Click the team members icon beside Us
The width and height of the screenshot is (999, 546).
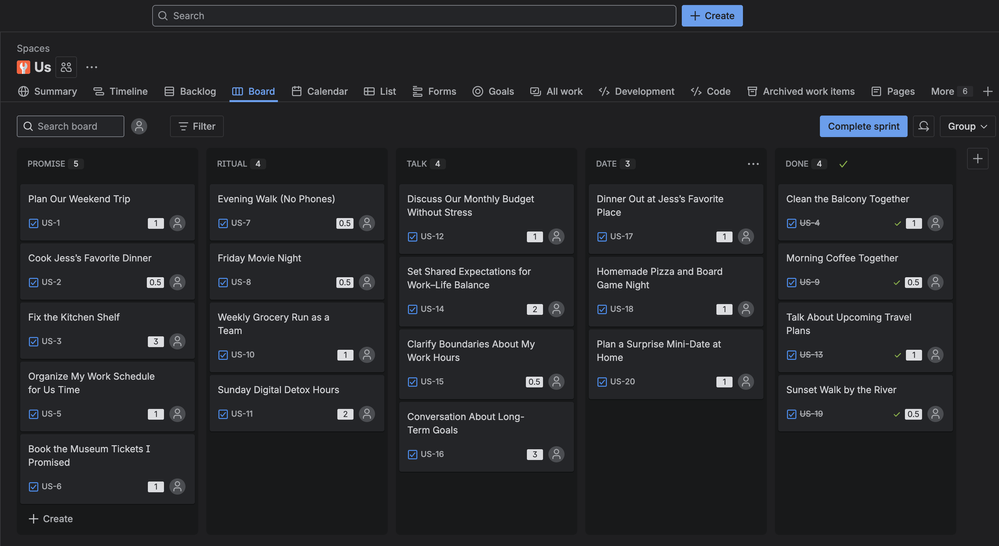(66, 67)
